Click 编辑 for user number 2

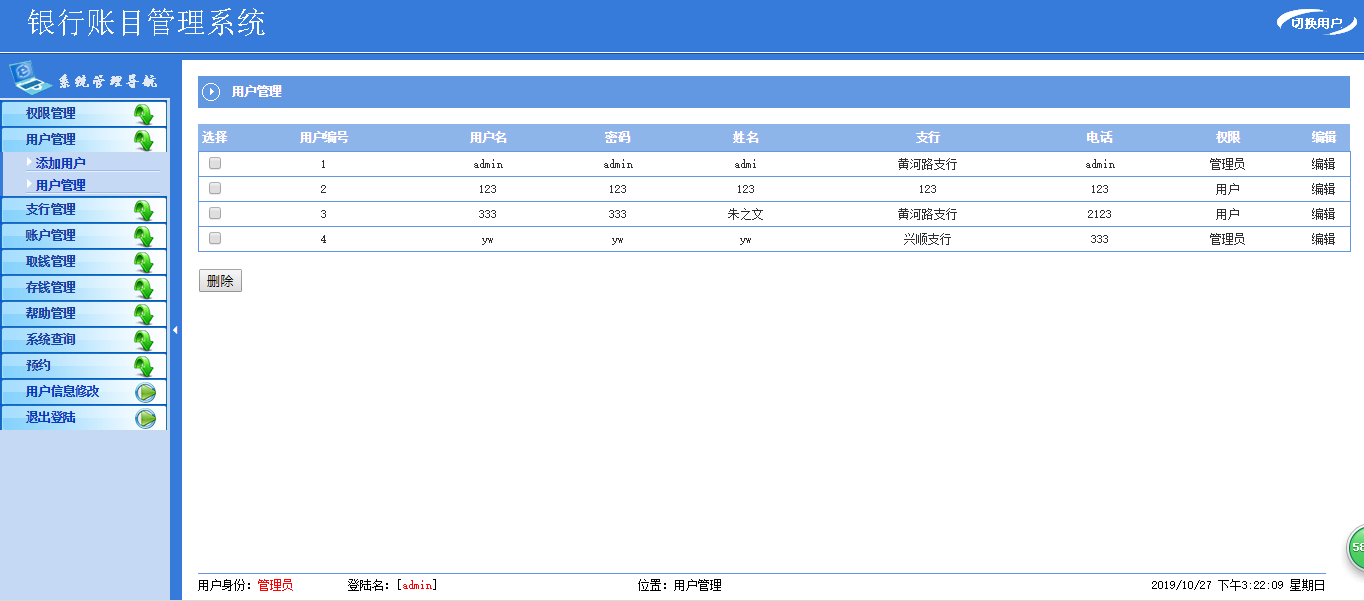tap(1323, 189)
